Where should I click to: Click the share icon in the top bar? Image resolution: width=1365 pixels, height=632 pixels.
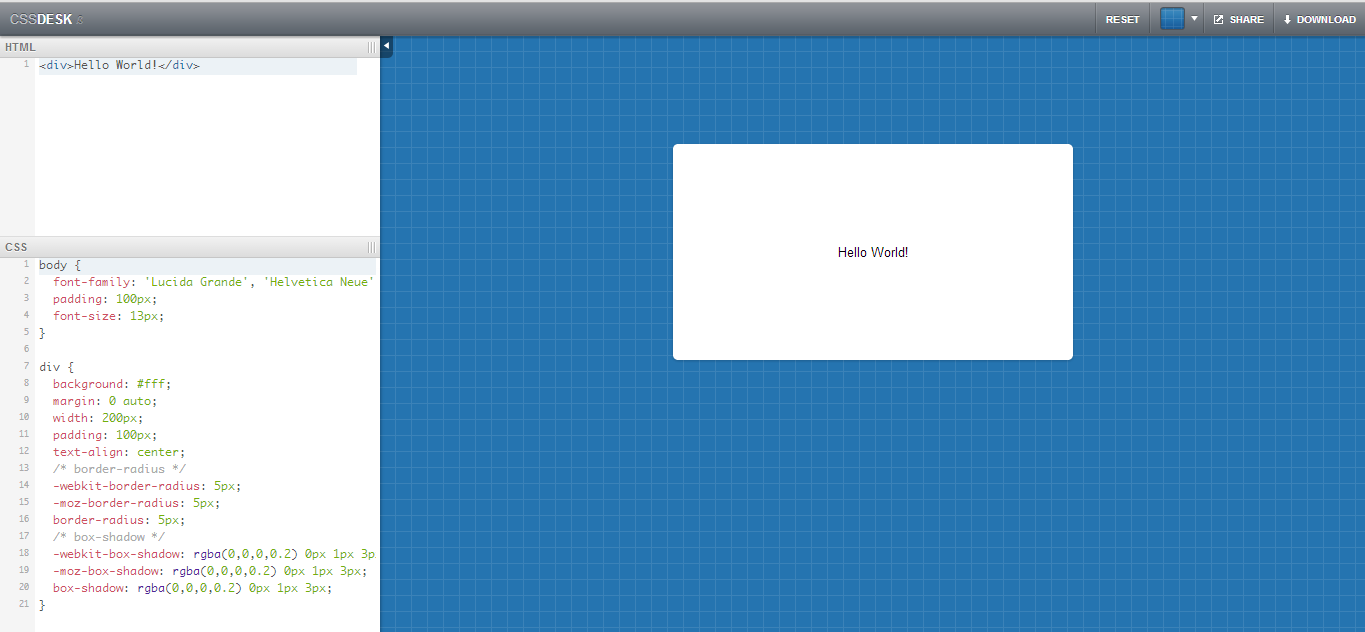(x=1219, y=20)
